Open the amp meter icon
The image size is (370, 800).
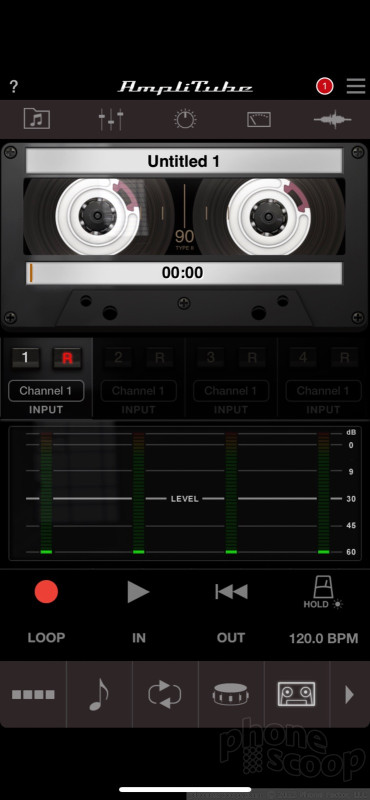coord(259,119)
